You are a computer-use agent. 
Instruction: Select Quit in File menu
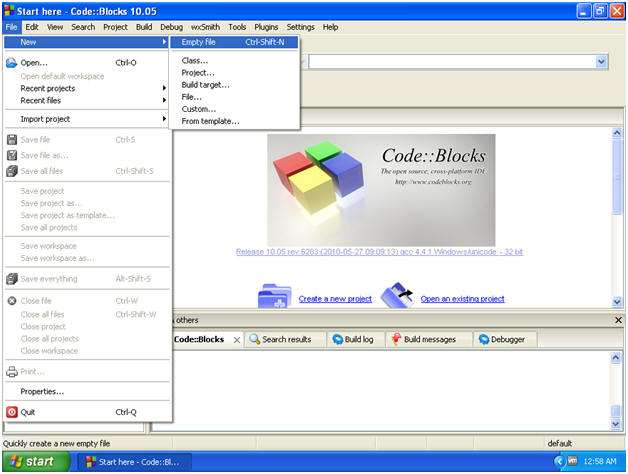click(x=86, y=412)
